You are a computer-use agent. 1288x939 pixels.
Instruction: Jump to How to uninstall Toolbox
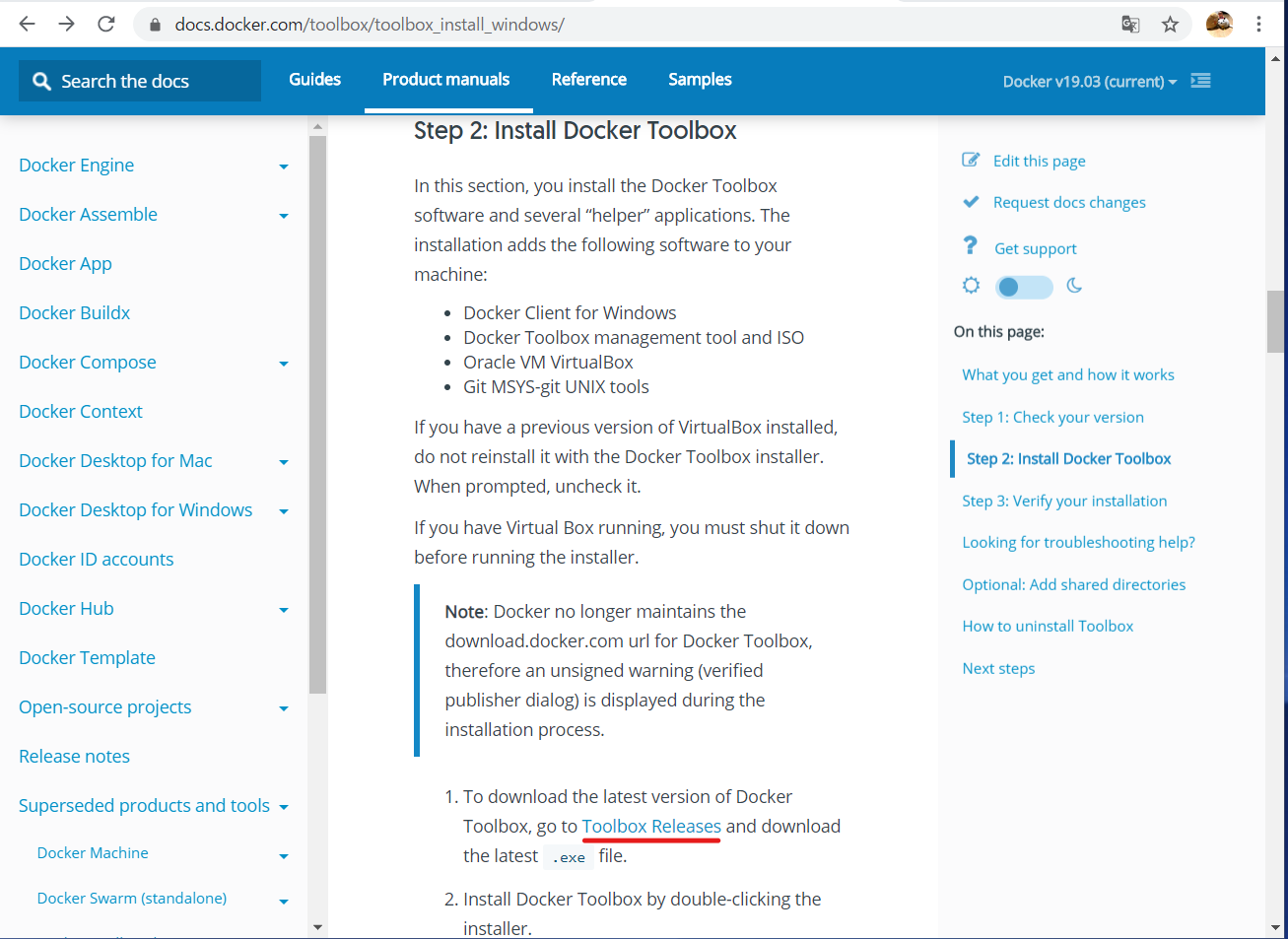pos(1048,626)
